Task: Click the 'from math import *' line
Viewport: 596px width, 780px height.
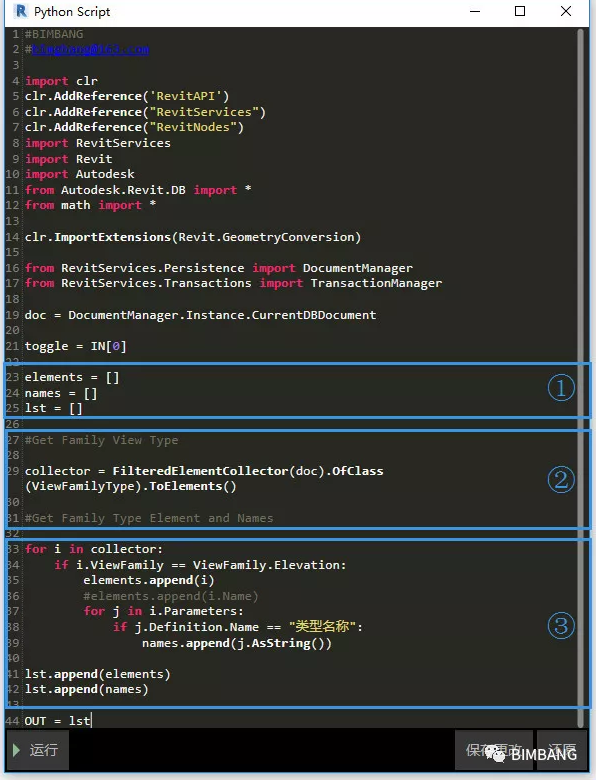Action: point(91,205)
